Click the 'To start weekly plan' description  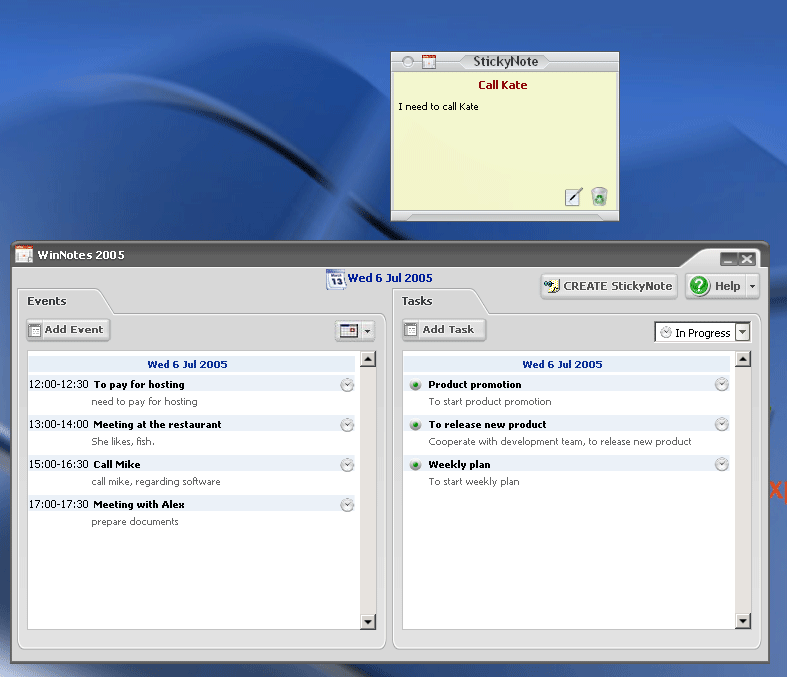coord(474,482)
